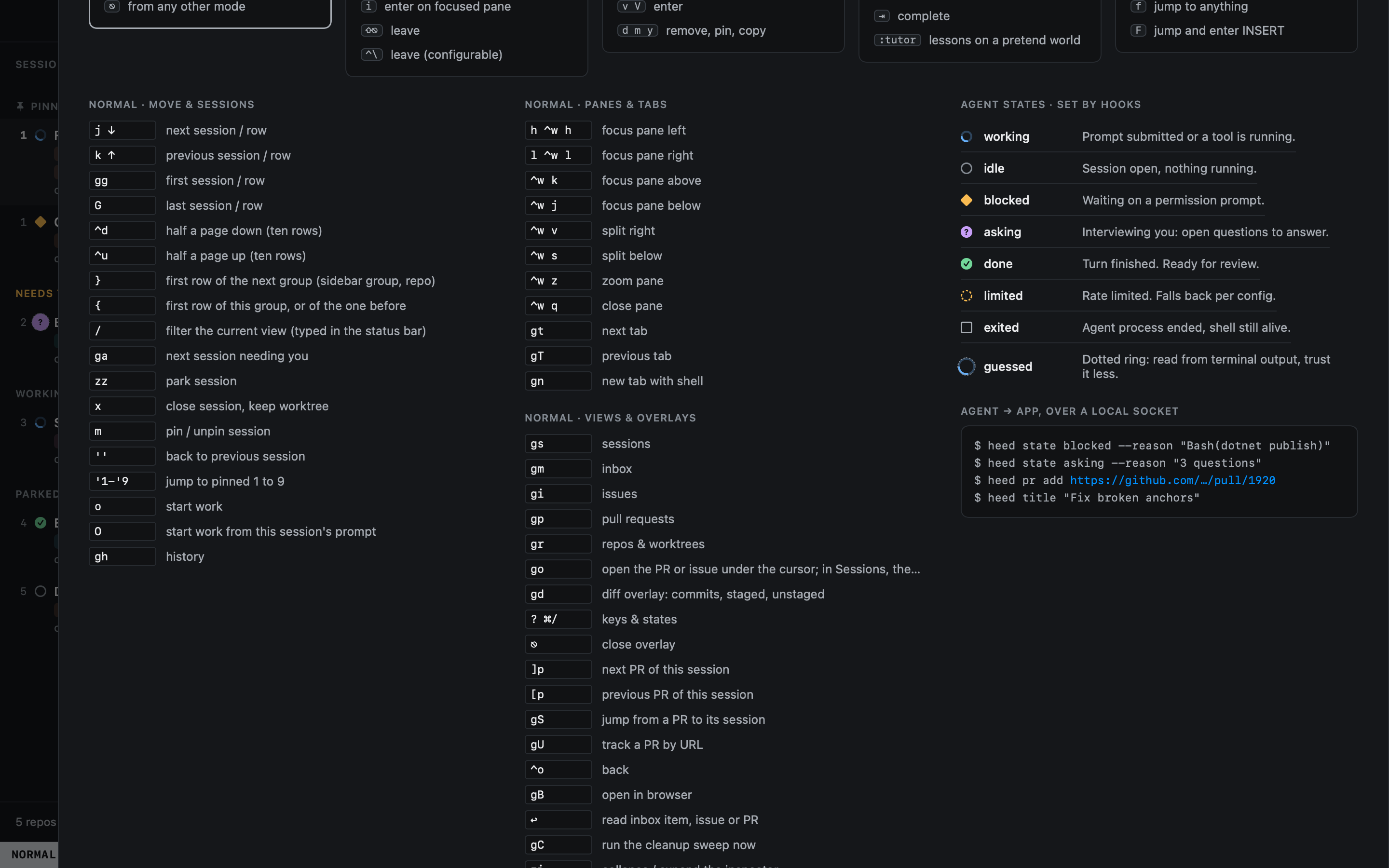This screenshot has height=868, width=1389.
Task: Click the '^w z' zoom pane key badge
Action: [x=558, y=281]
